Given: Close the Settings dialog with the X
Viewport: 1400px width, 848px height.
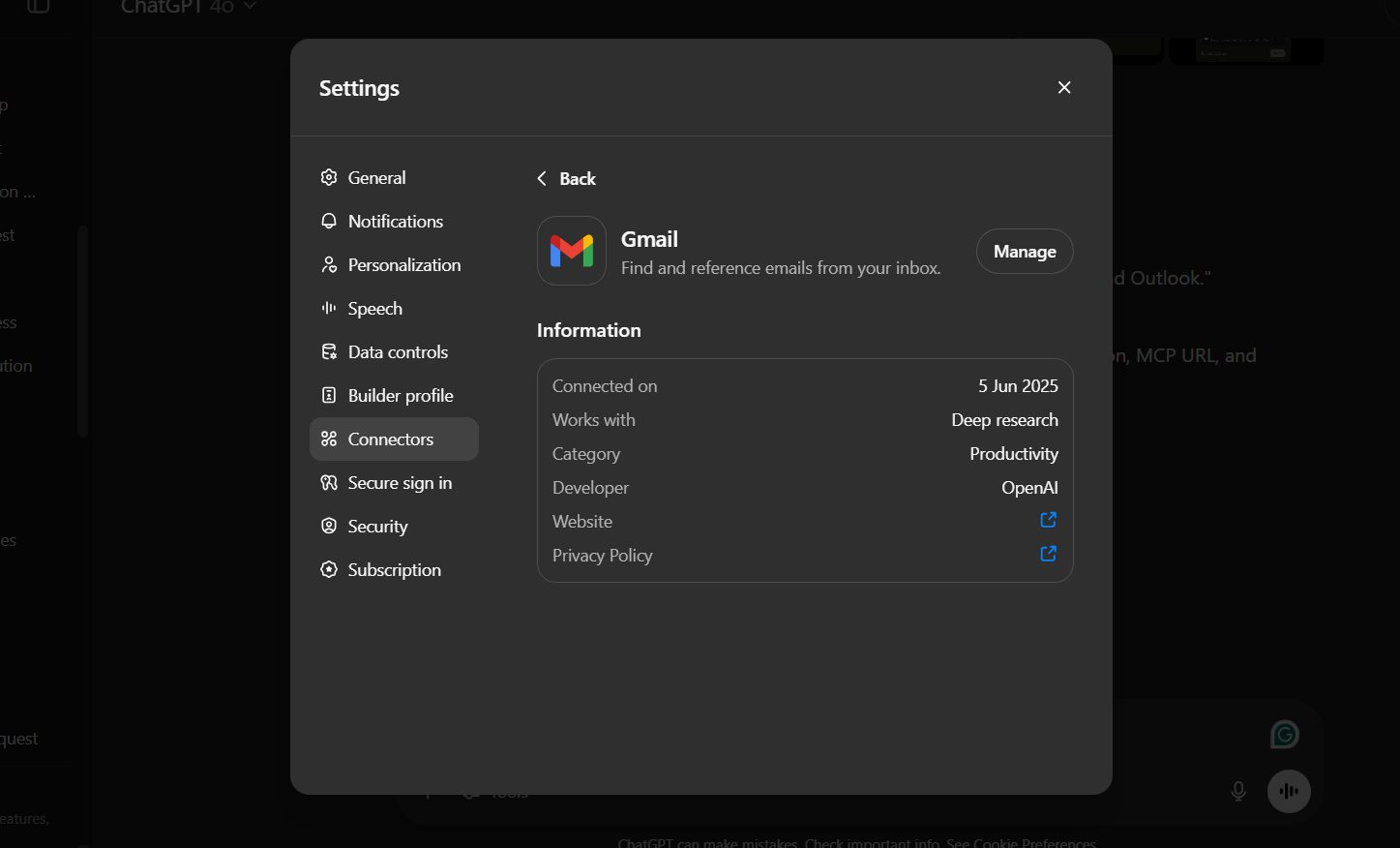Looking at the screenshot, I should (x=1064, y=87).
